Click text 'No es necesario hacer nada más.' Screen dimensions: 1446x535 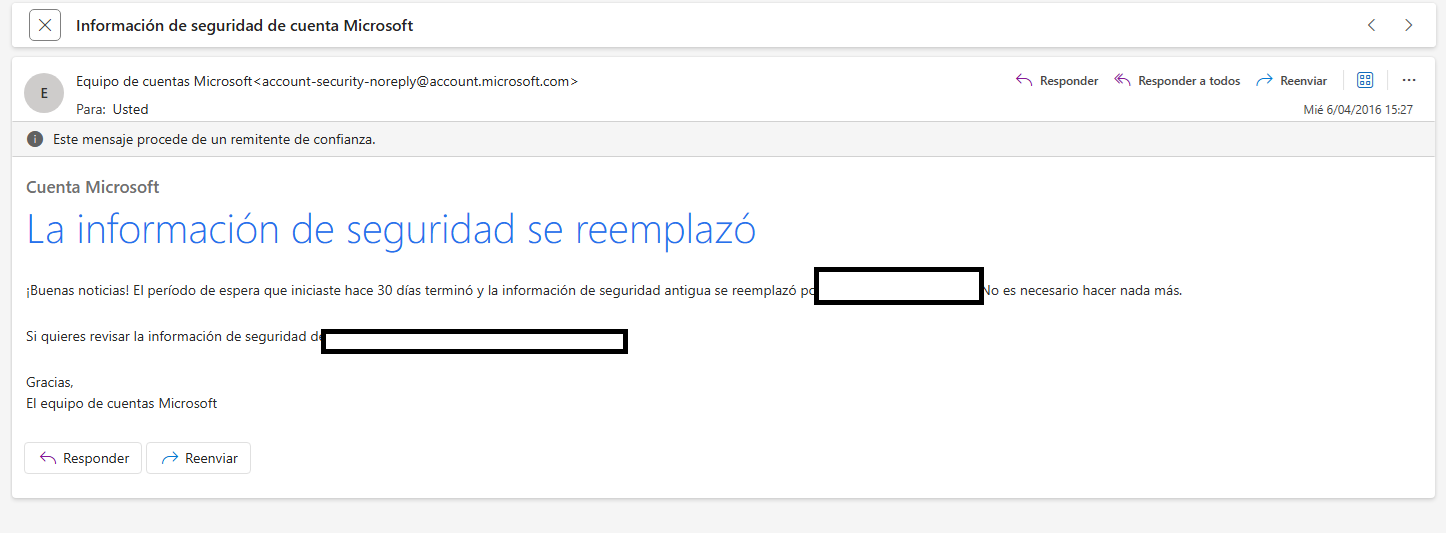click(1083, 291)
